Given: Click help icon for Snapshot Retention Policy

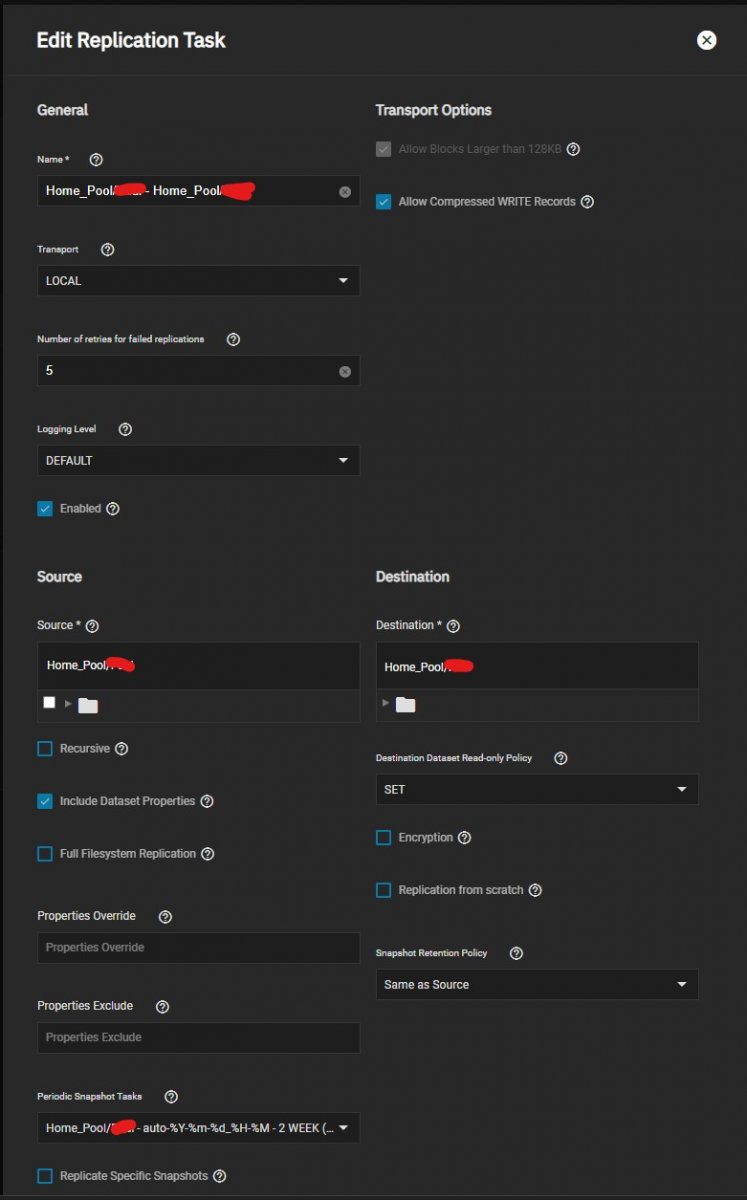Looking at the screenshot, I should tap(516, 954).
